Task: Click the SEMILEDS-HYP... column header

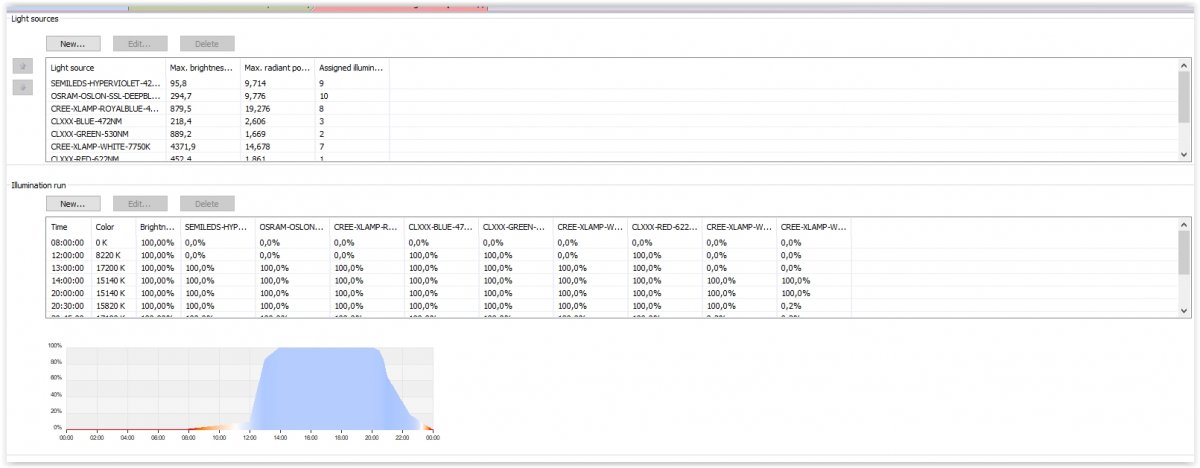Action: [x=218, y=227]
